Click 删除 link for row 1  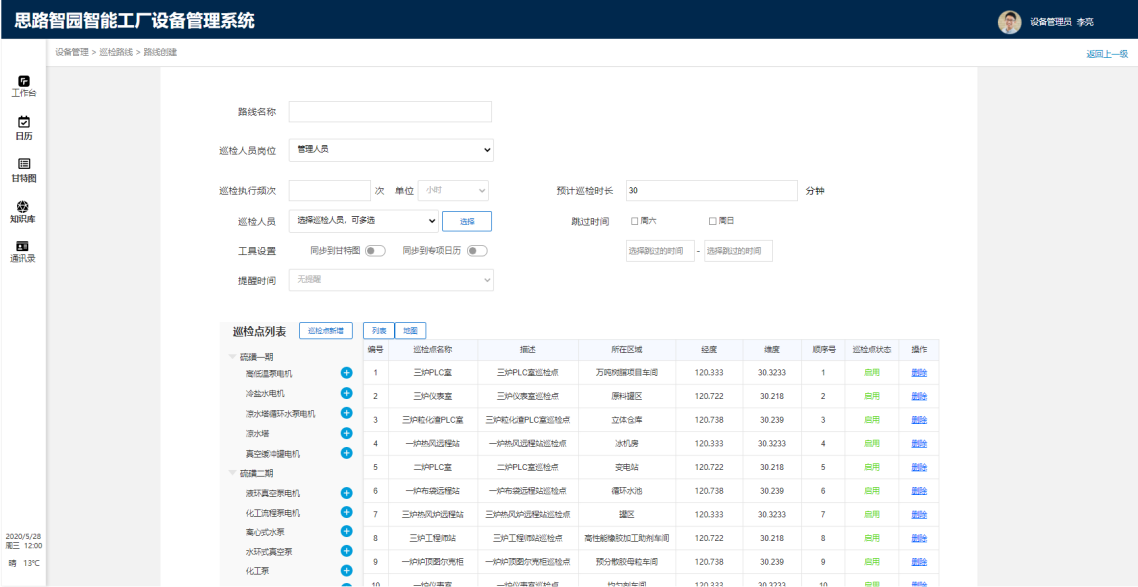[919, 373]
